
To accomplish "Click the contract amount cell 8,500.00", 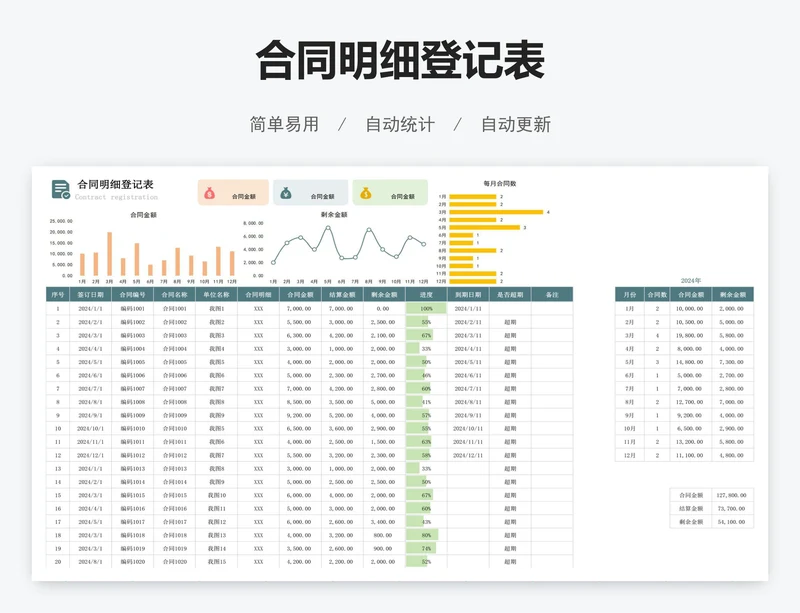I will [299, 402].
